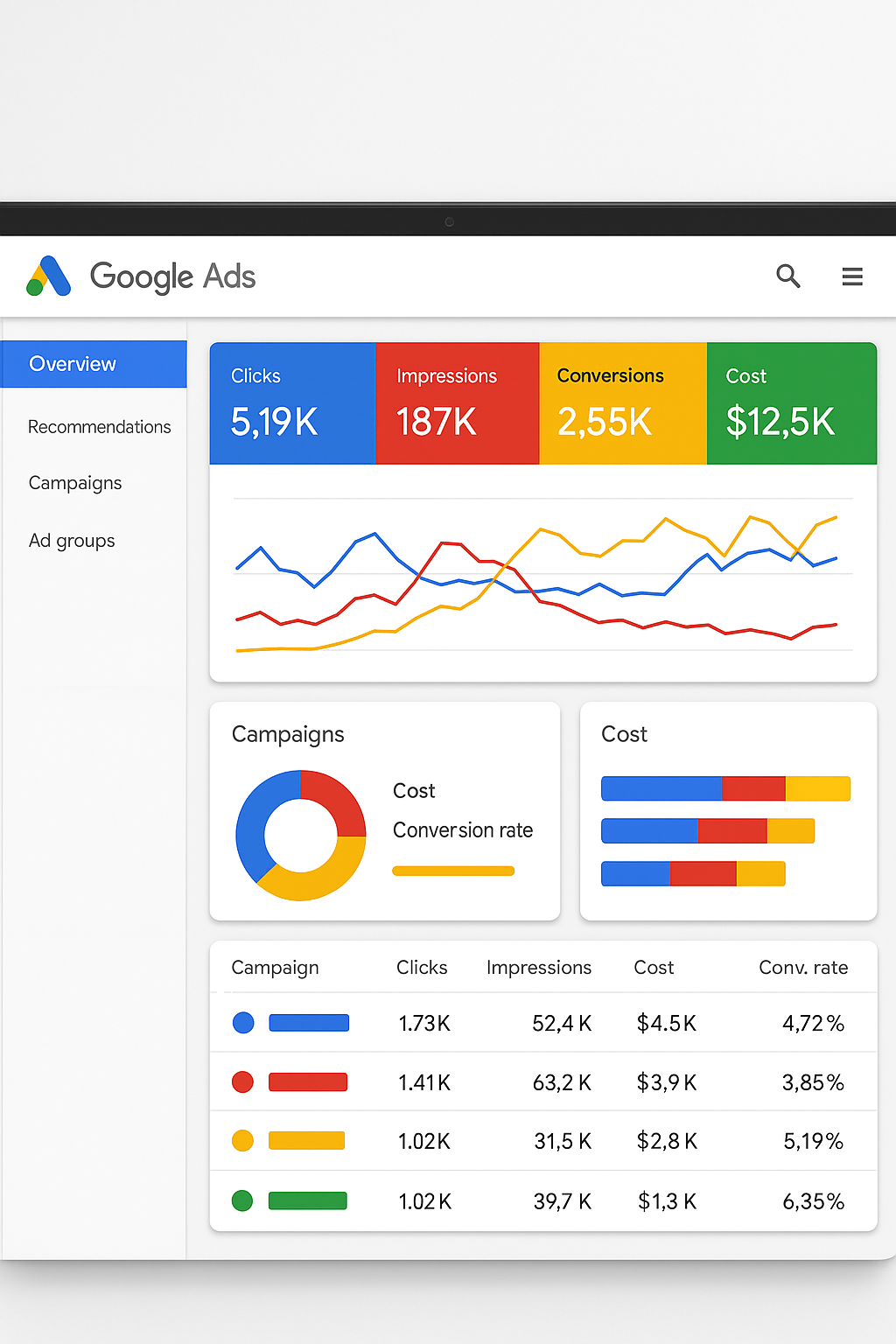Viewport: 896px width, 1344px height.
Task: Open the search icon in the header
Action: pos(788,276)
